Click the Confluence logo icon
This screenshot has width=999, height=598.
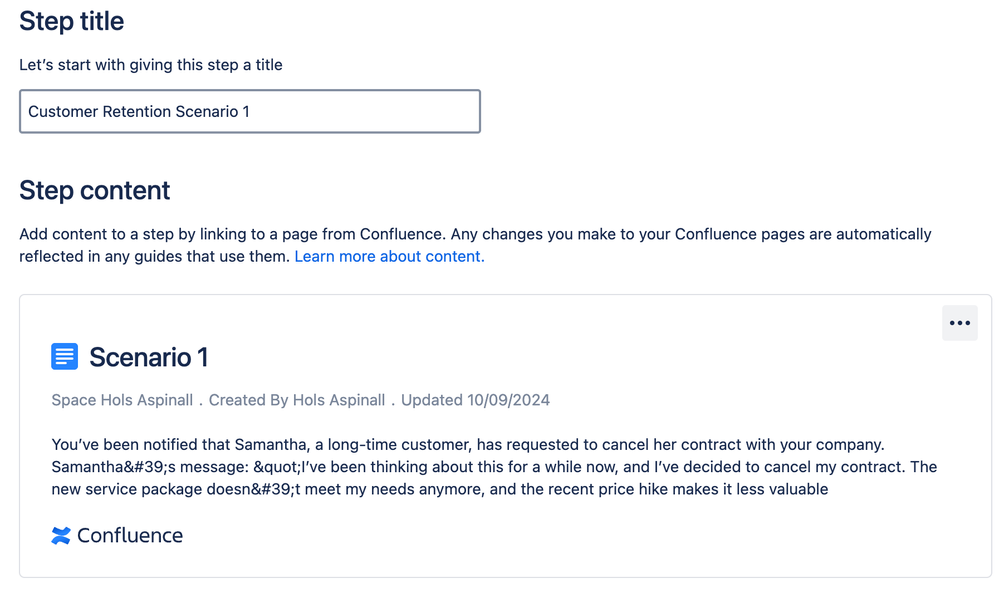61,535
